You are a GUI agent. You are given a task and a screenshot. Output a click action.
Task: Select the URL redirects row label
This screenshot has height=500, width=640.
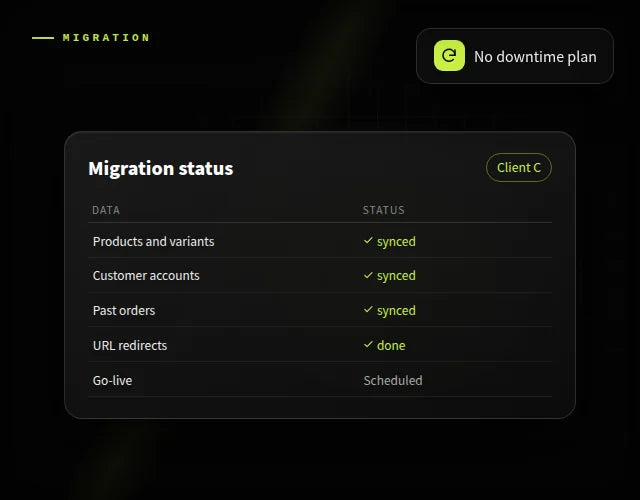point(130,346)
